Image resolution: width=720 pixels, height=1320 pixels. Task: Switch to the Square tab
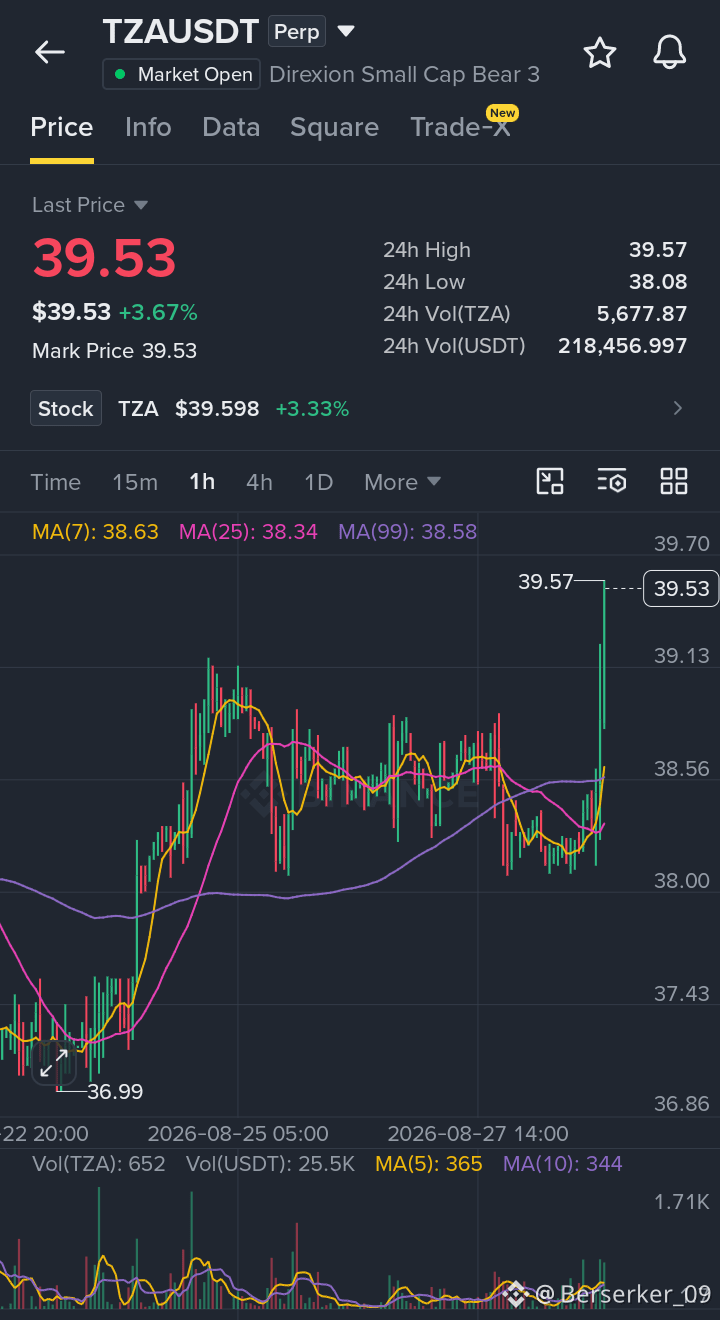tap(334, 127)
